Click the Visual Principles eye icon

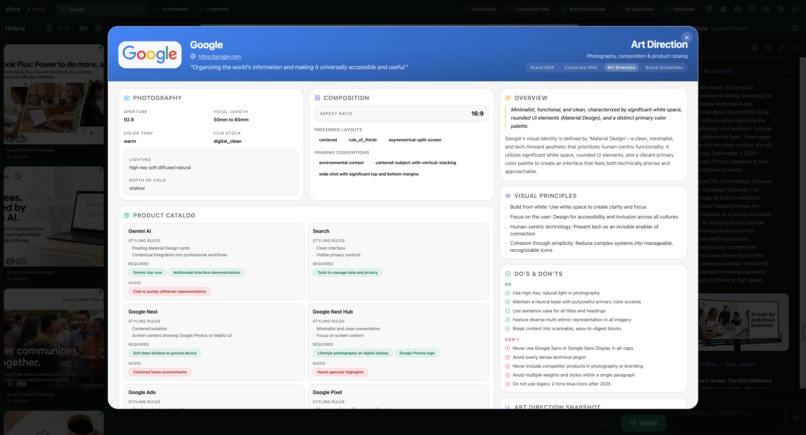click(508, 196)
